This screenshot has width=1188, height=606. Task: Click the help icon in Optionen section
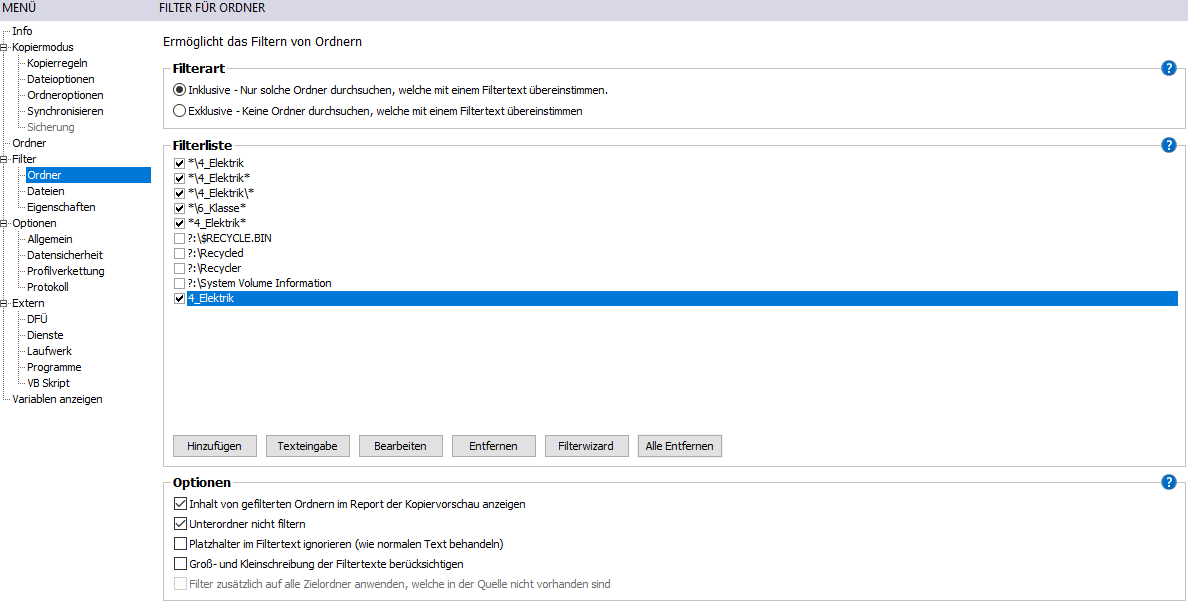point(1168,482)
